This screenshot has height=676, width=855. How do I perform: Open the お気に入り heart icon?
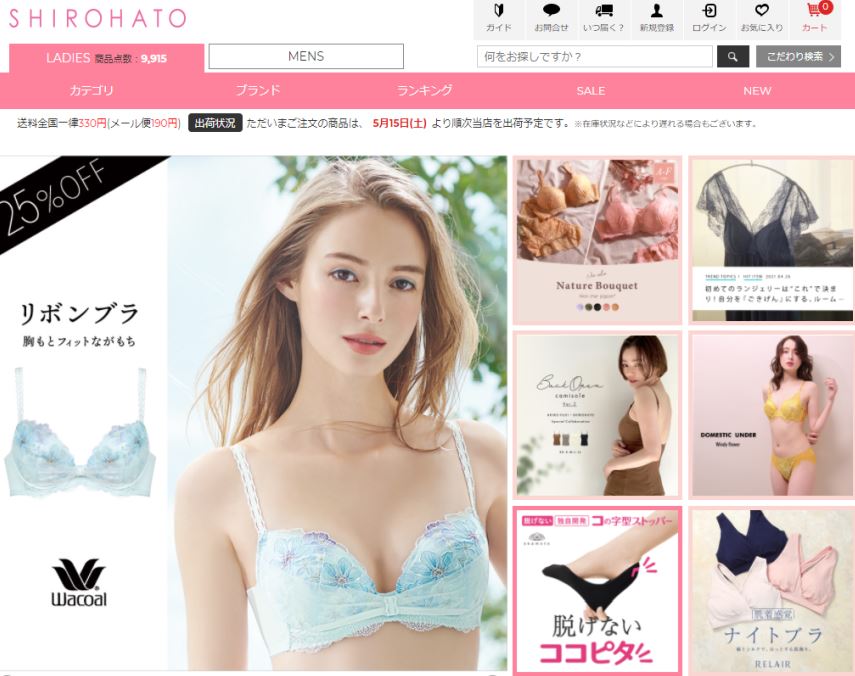point(762,19)
